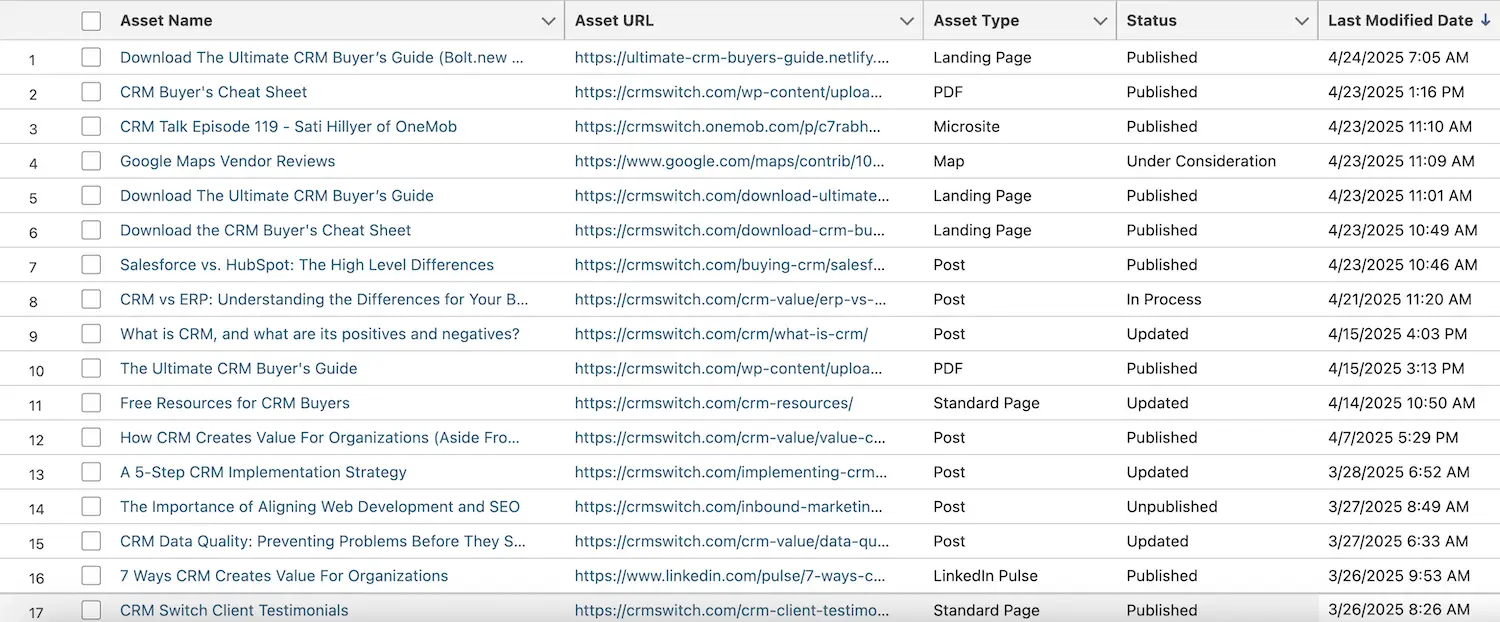The height and width of the screenshot is (622, 1500).
Task: Open the Asset Type column dropdown menu
Action: 1100,21
